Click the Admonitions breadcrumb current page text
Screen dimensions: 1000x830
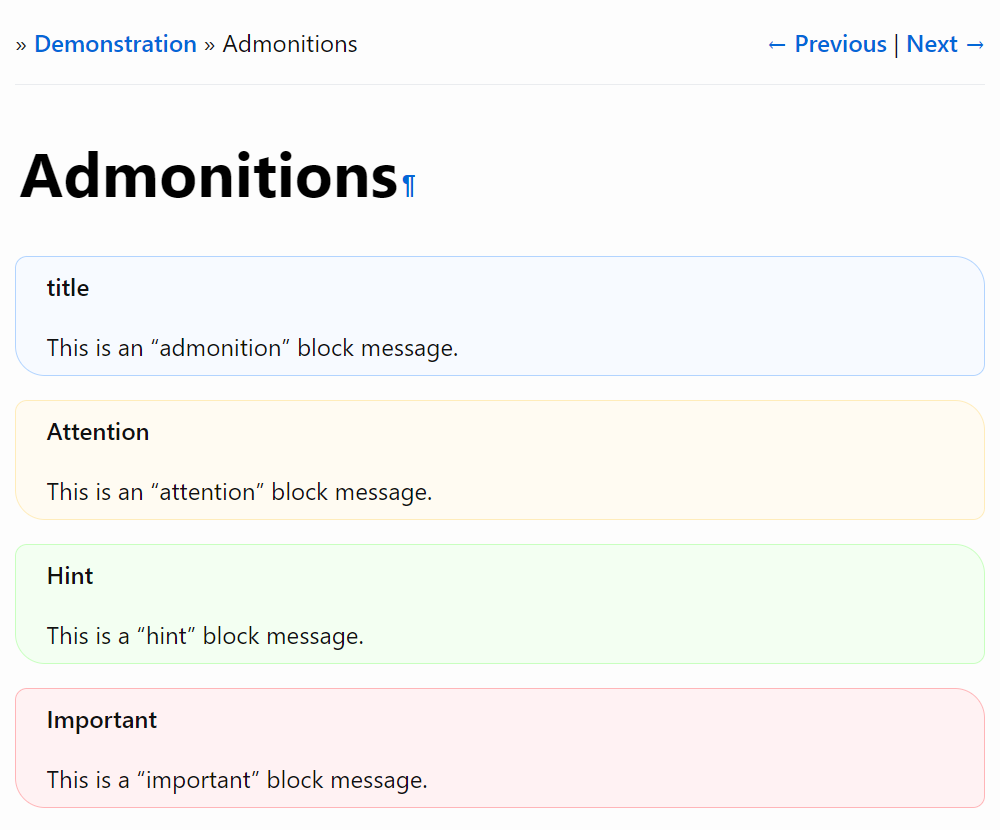tap(289, 45)
